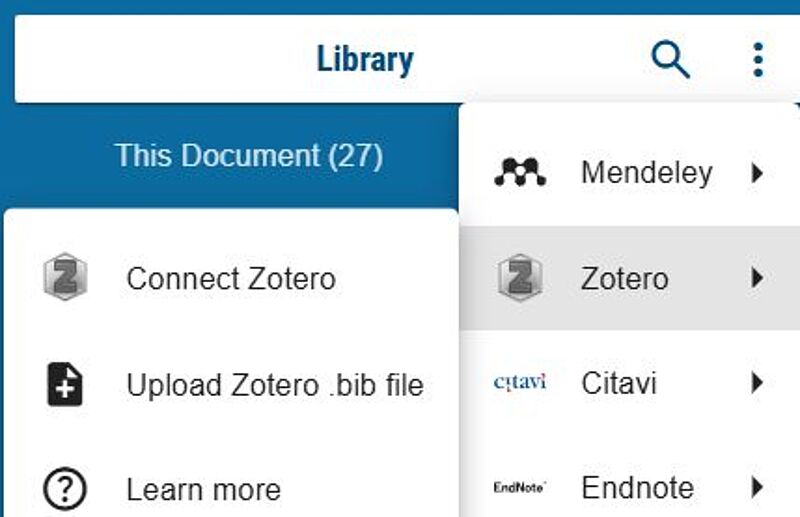800x517 pixels.
Task: Expand the Citavi submenu arrow
Action: pyautogui.click(x=757, y=382)
